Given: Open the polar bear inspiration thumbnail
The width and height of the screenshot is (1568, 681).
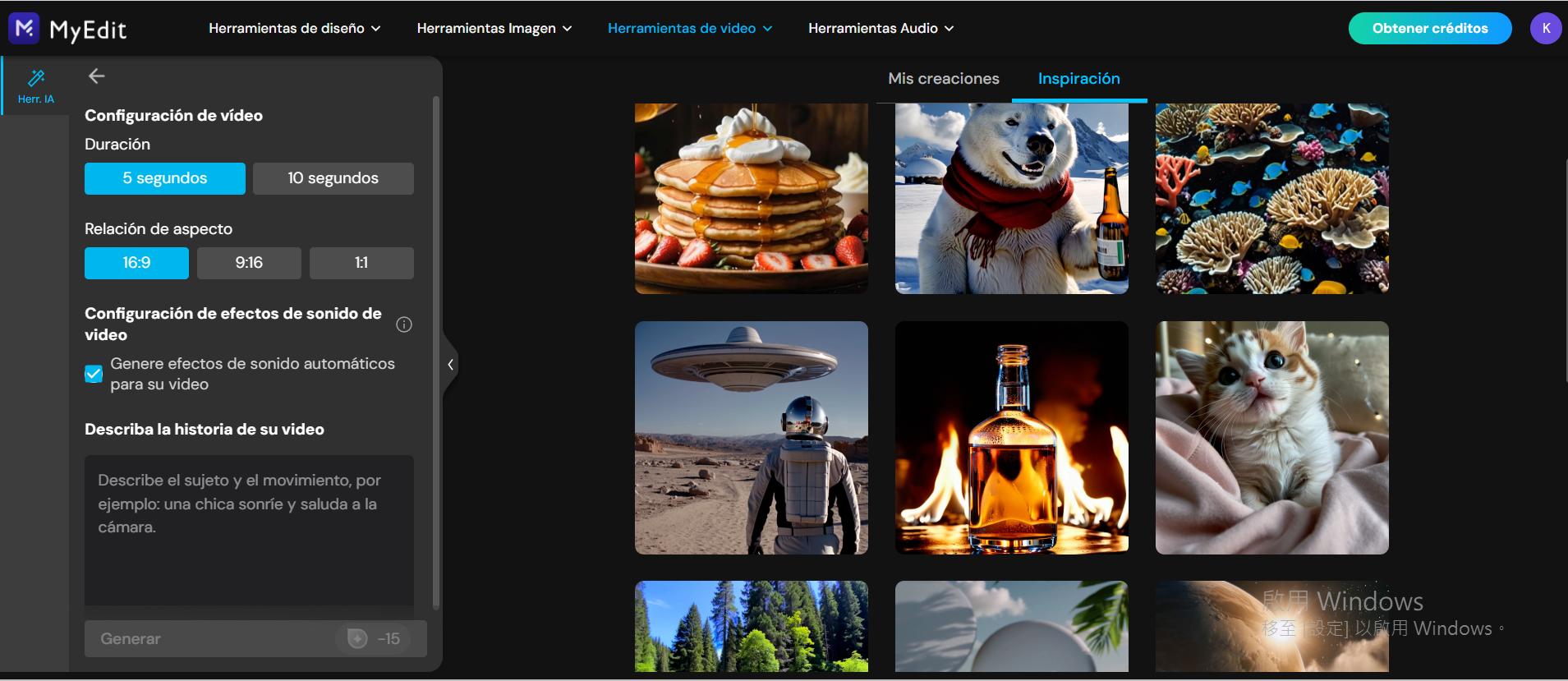Looking at the screenshot, I should (1012, 198).
